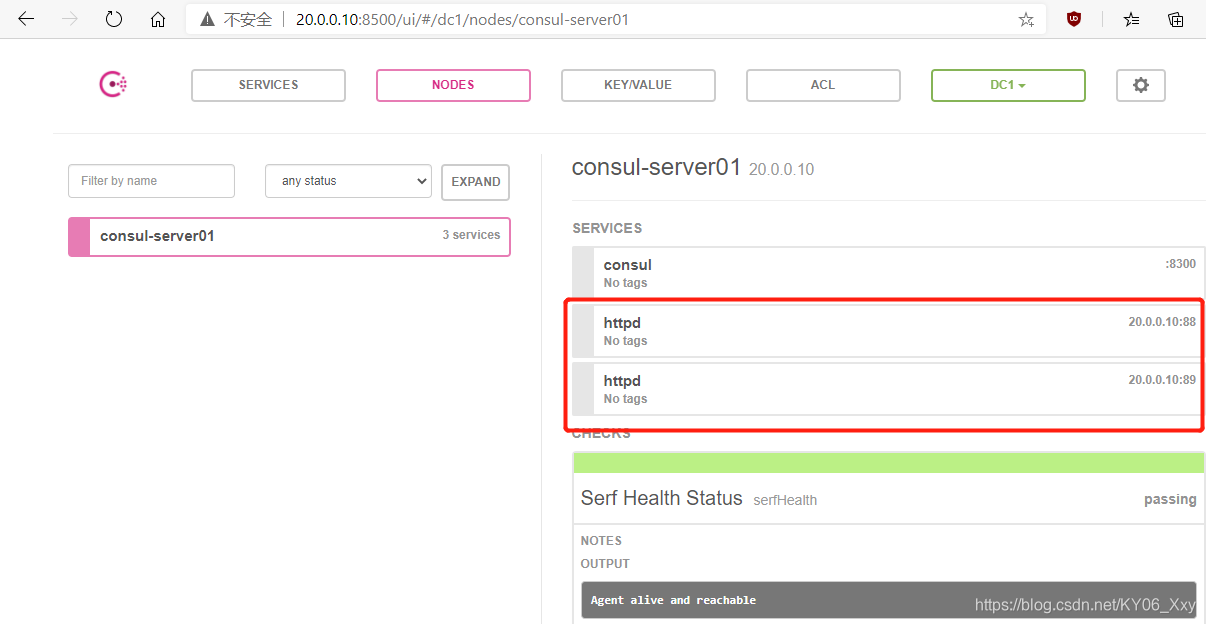Reload the page with refresh icon
1206x624 pixels.
coord(114,19)
